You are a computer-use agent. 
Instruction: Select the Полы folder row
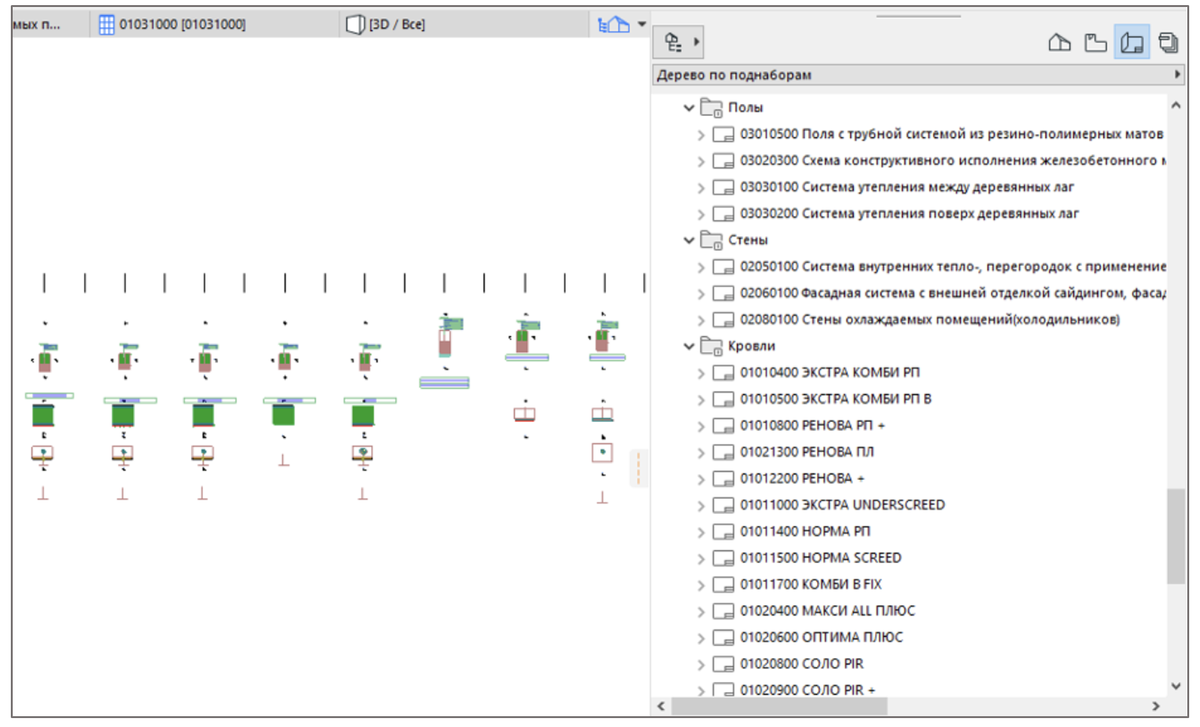746,107
